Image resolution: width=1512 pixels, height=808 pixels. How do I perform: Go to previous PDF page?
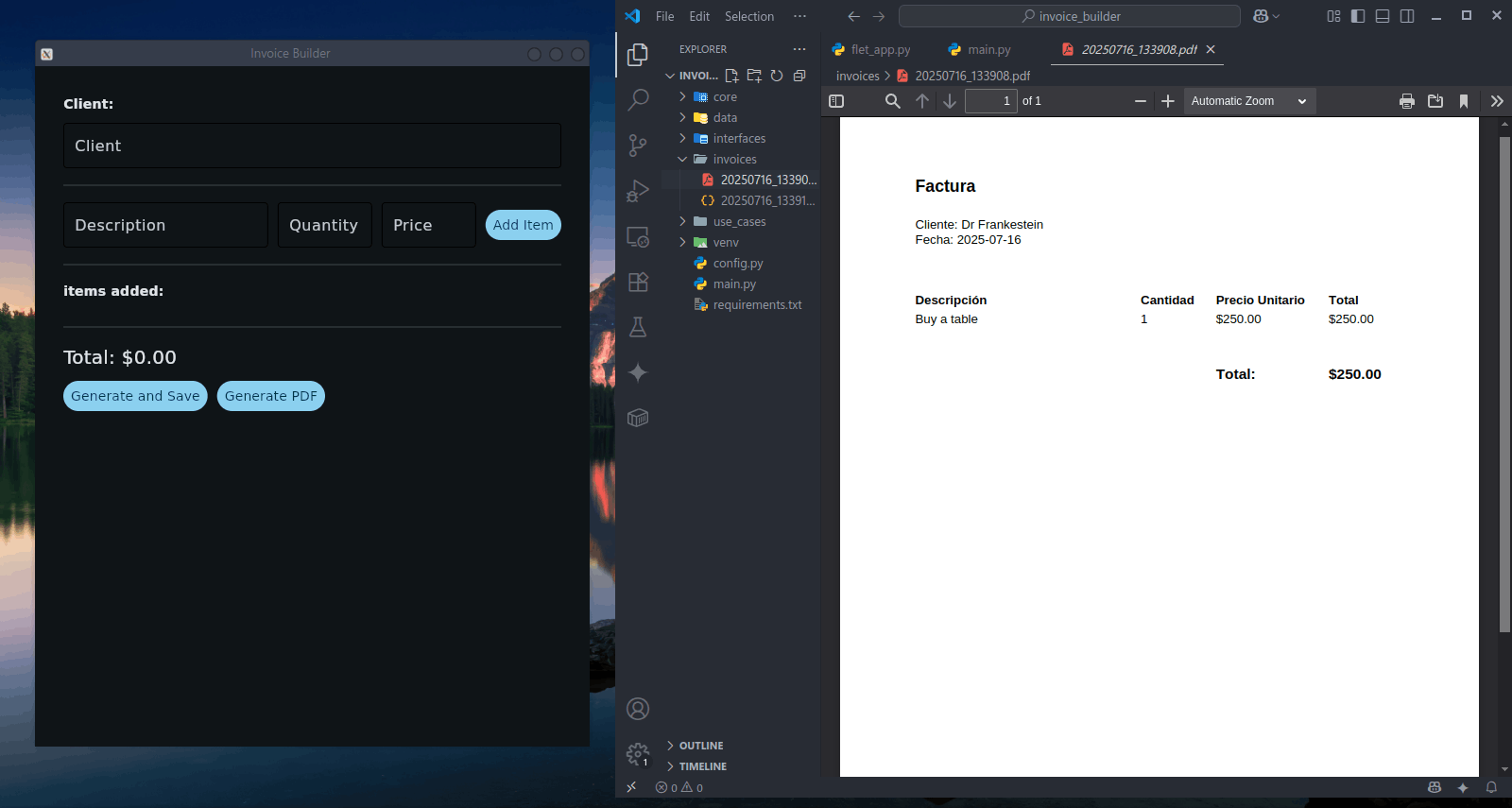tap(922, 101)
